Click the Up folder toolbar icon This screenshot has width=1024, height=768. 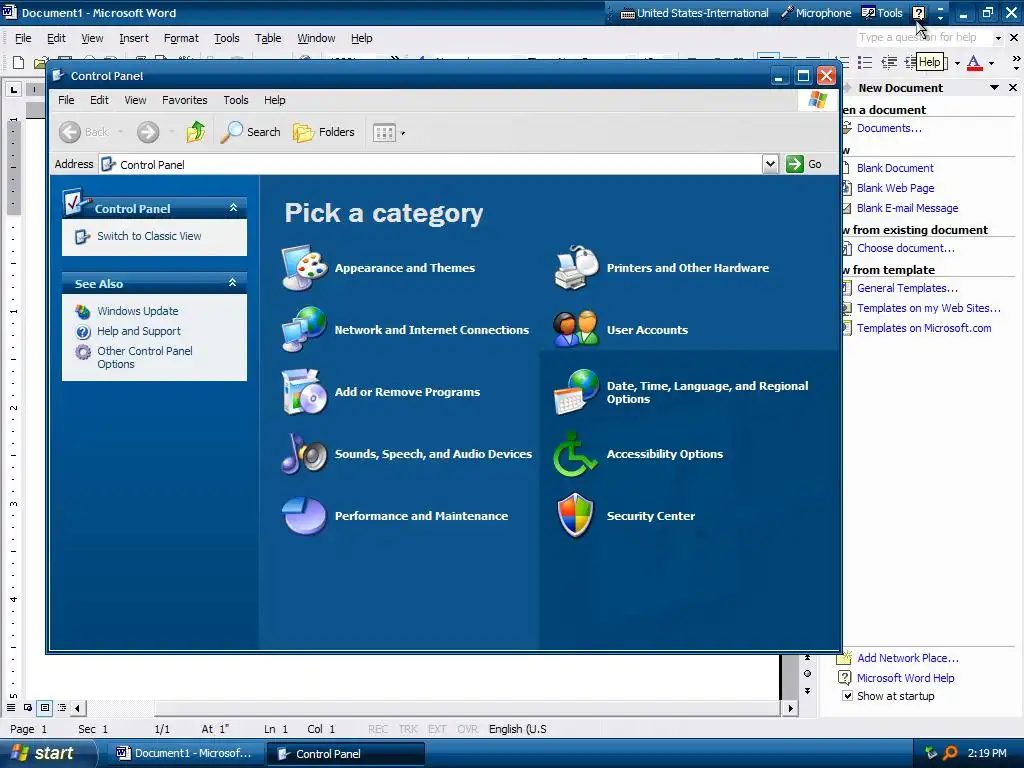[195, 132]
